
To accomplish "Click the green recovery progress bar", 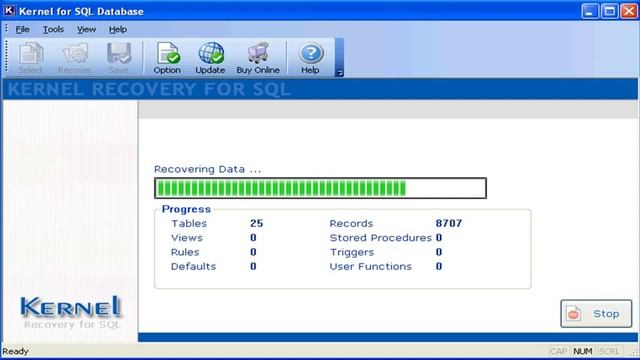I will click(320, 188).
